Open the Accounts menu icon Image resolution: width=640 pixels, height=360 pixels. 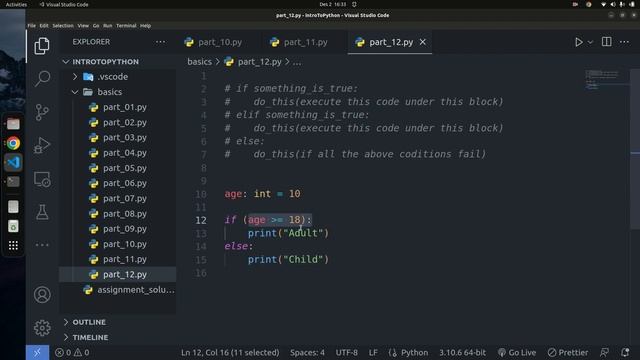(42, 295)
